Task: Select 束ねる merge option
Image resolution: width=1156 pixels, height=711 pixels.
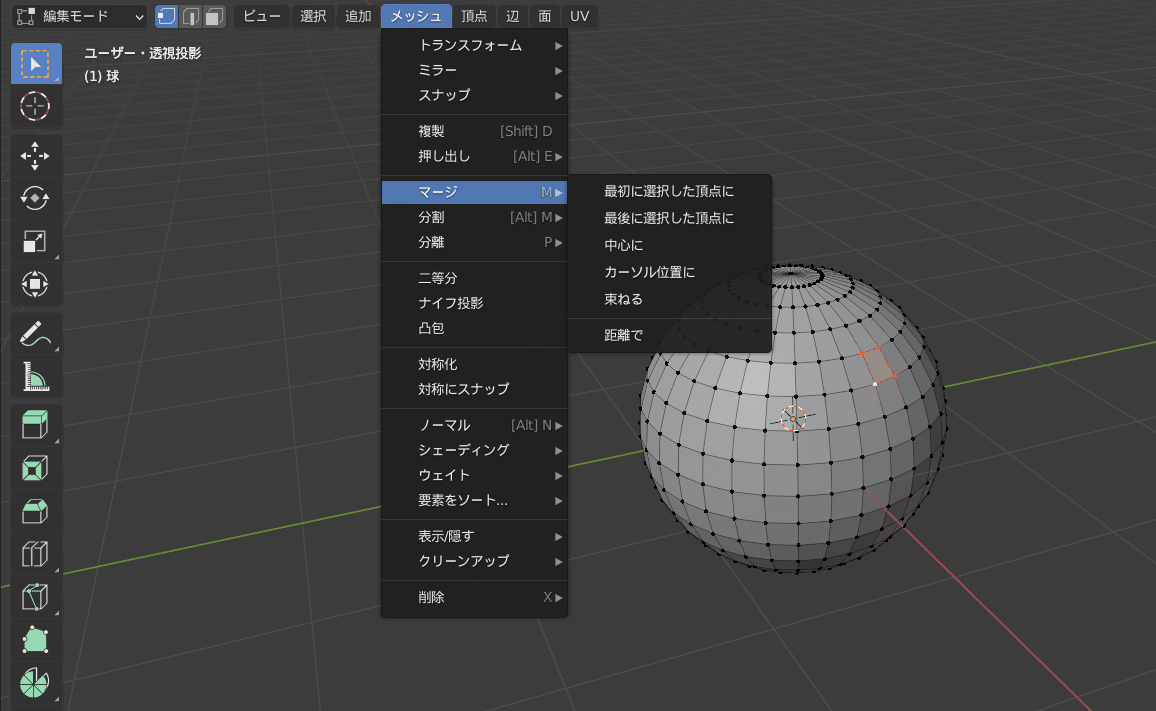Action: click(669, 300)
